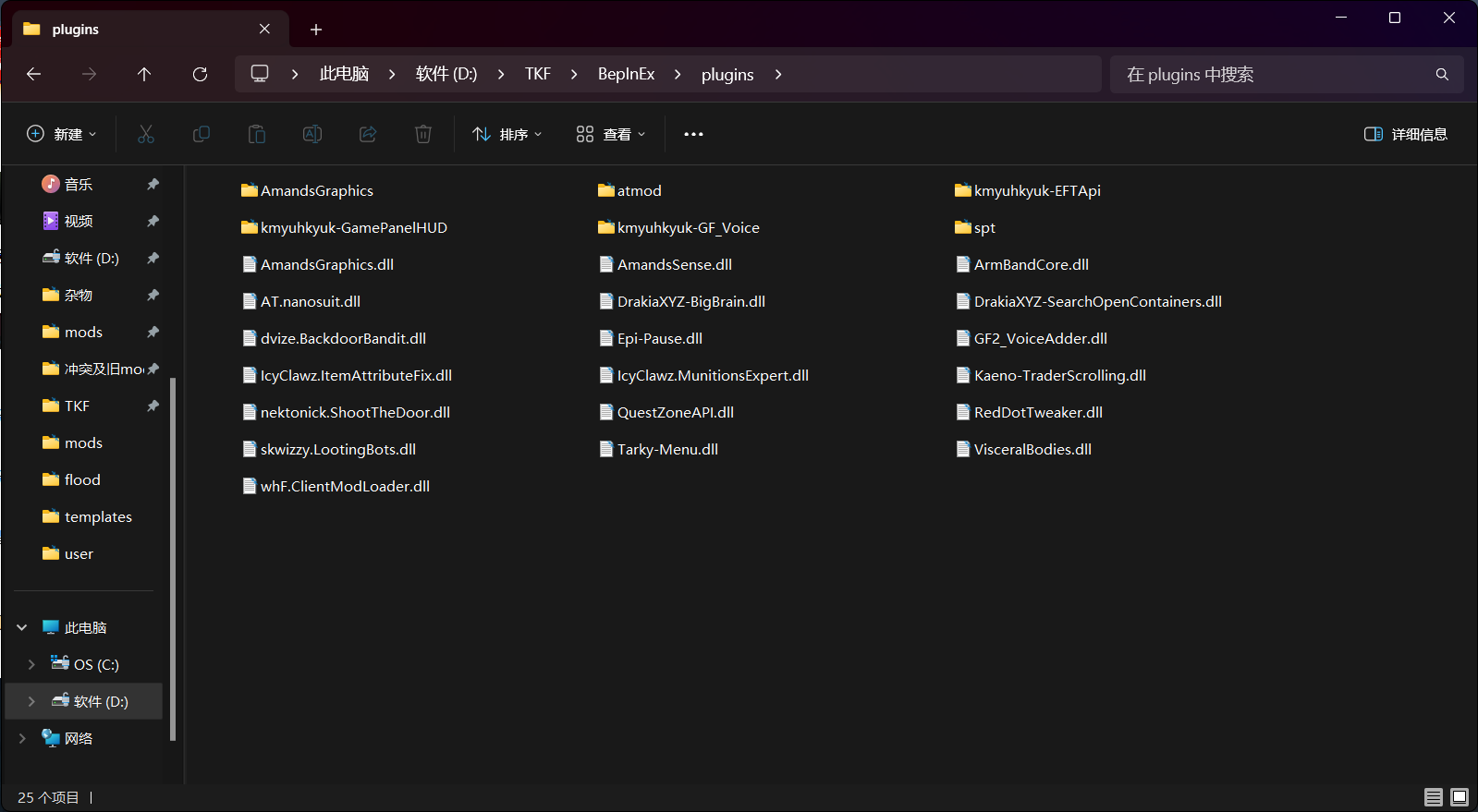This screenshot has width=1478, height=812.
Task: Refresh the current folder view
Action: click(200, 74)
